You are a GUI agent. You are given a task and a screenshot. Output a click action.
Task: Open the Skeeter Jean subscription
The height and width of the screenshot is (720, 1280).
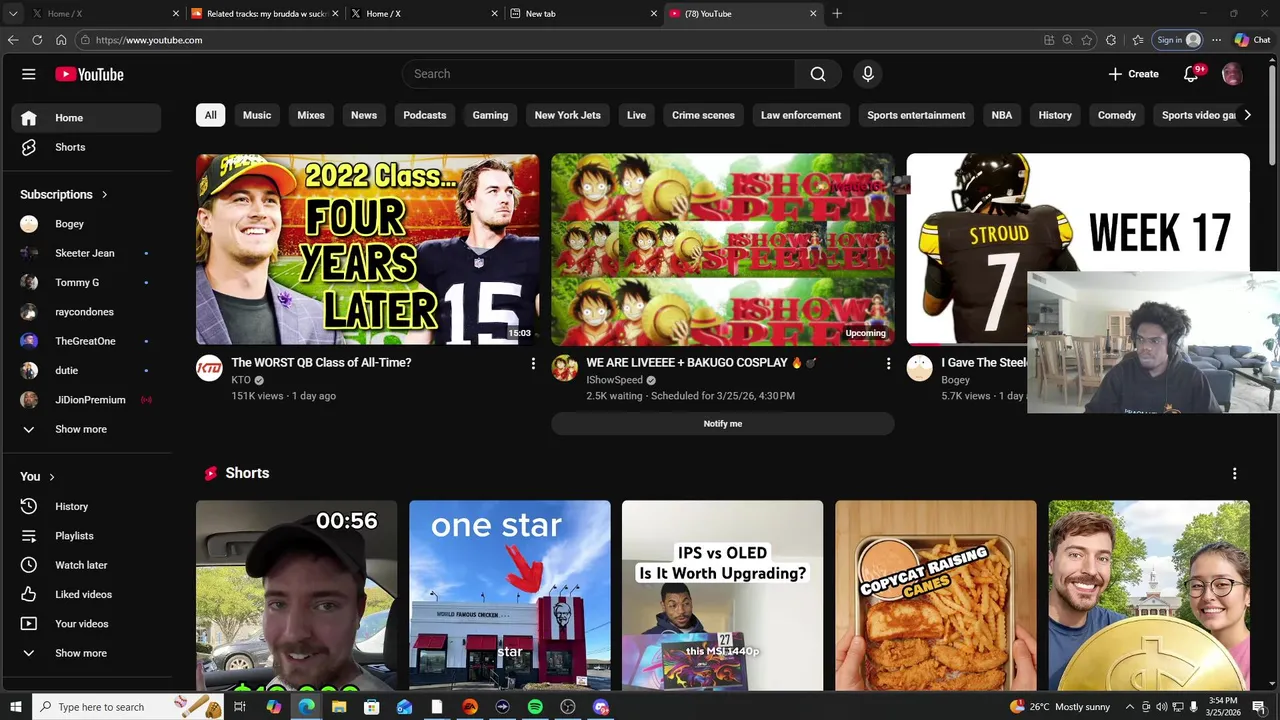(x=86, y=253)
